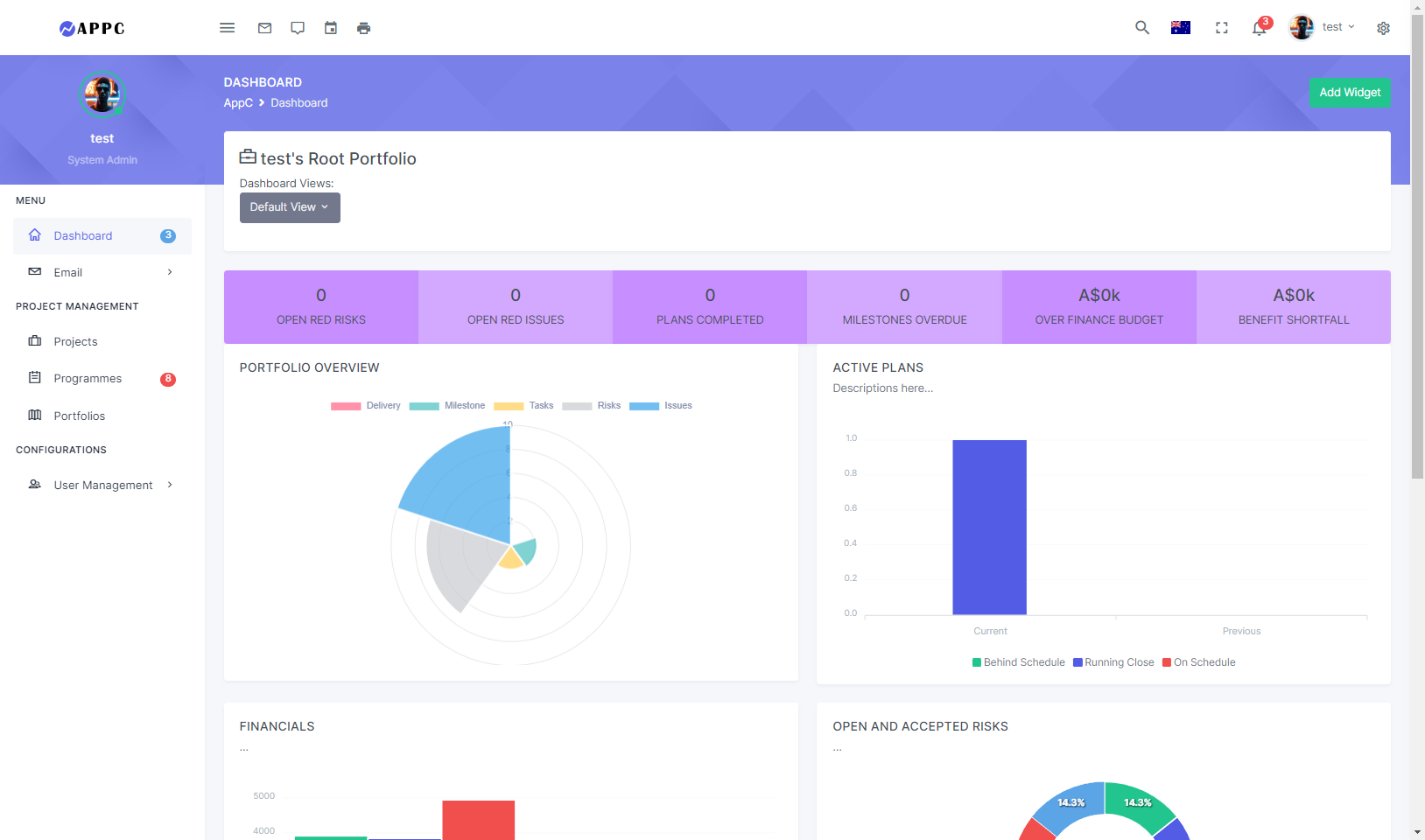Image resolution: width=1425 pixels, height=840 pixels.
Task: Click the Australian flag language selector
Action: point(1180,28)
